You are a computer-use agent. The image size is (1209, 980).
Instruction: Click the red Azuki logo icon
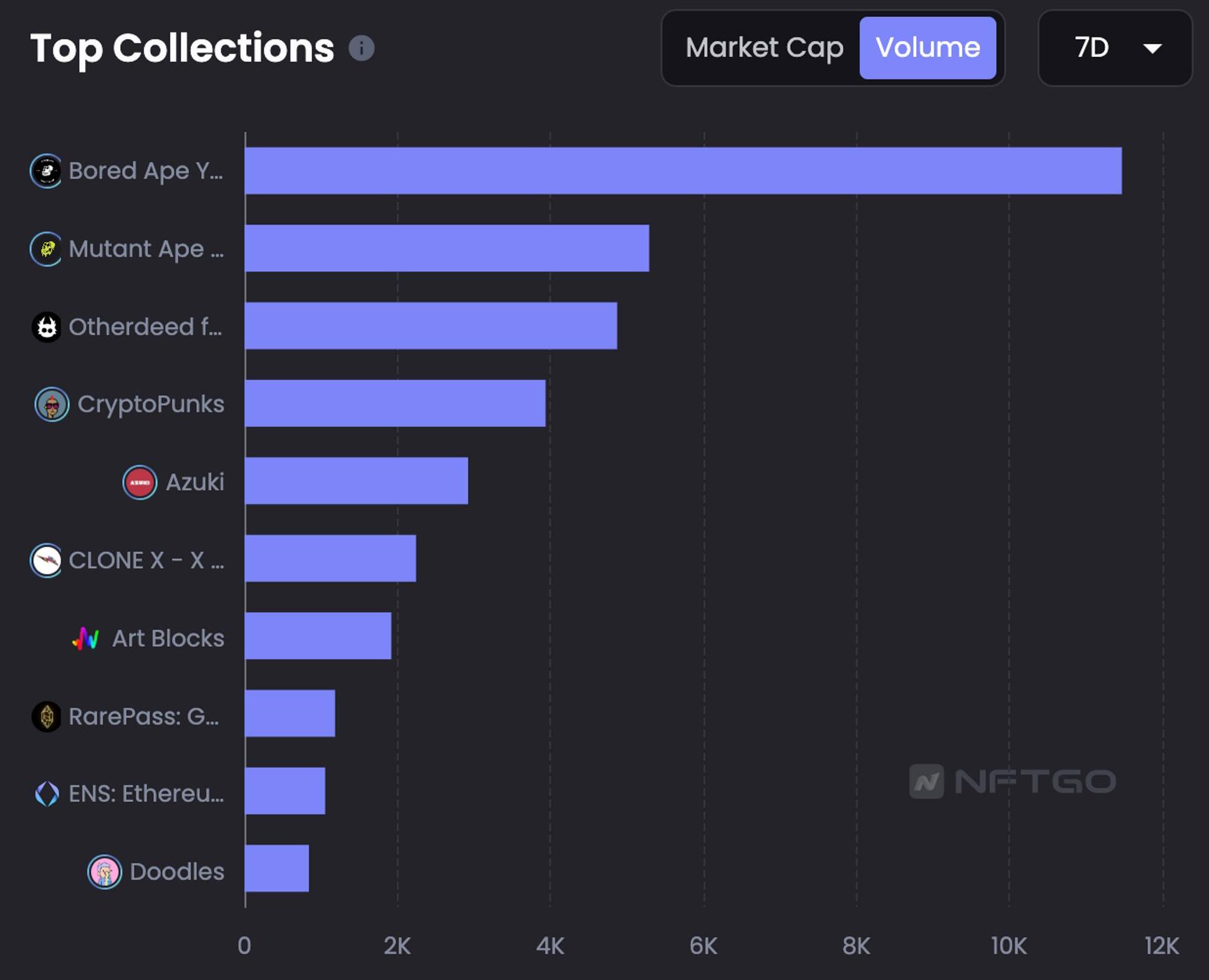click(x=140, y=482)
